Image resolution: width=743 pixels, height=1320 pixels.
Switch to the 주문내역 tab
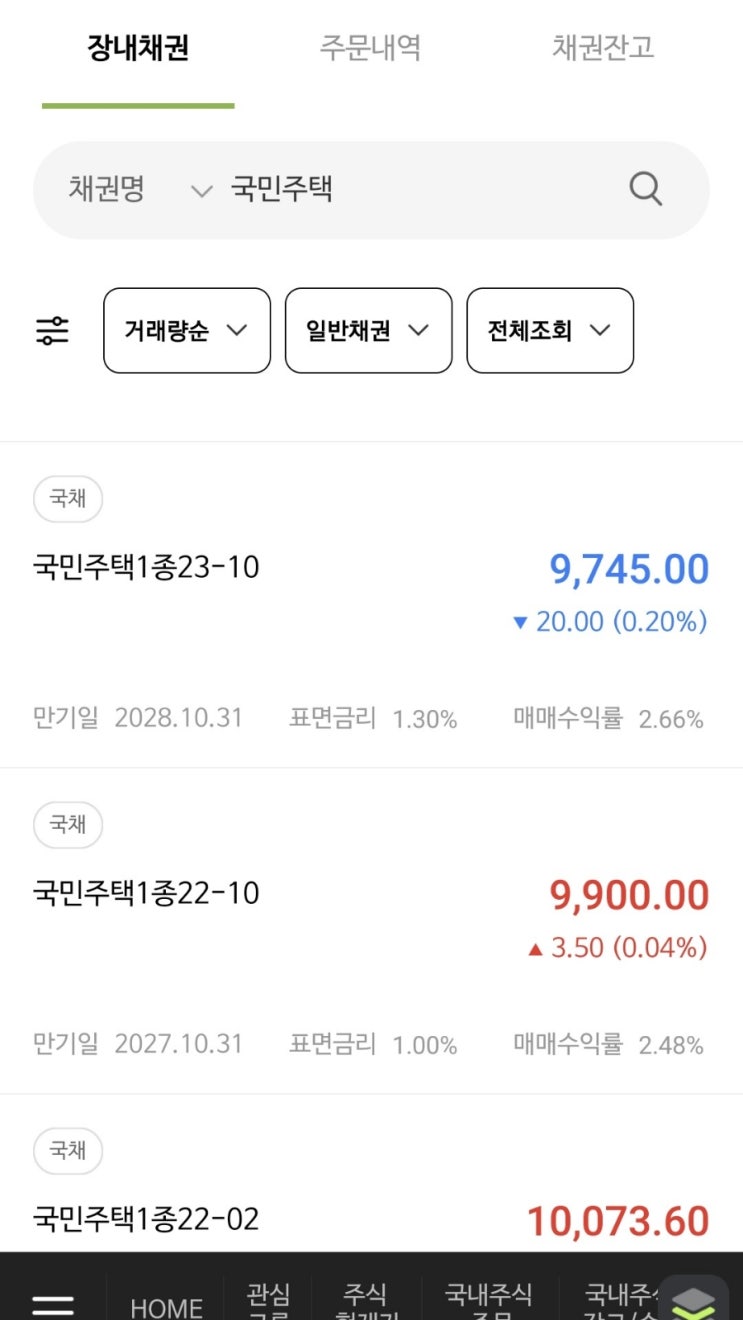(370, 48)
